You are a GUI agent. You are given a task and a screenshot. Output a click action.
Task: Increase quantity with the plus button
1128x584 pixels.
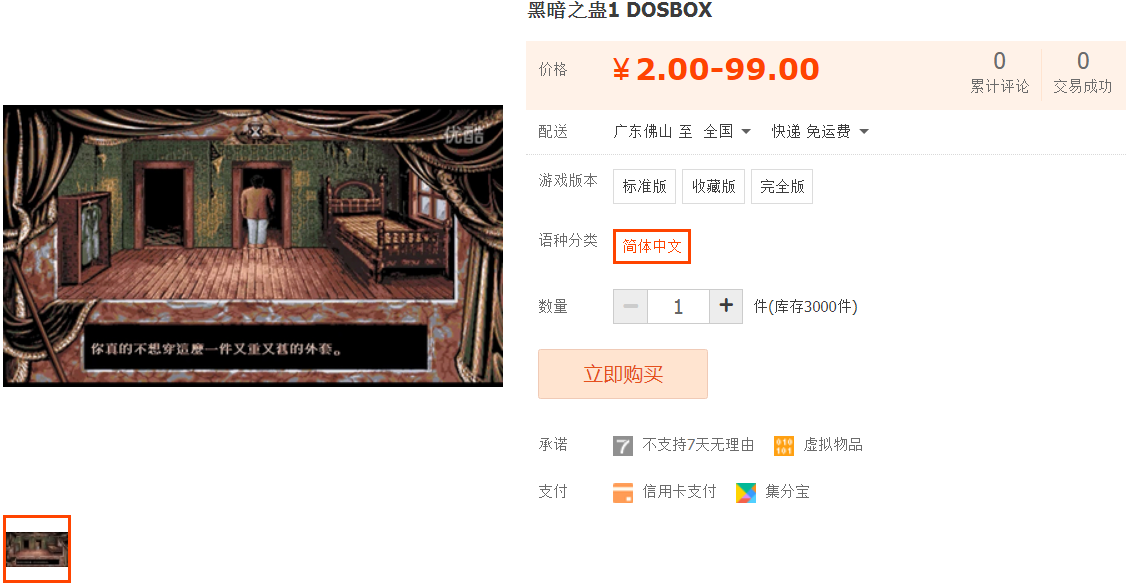point(726,306)
